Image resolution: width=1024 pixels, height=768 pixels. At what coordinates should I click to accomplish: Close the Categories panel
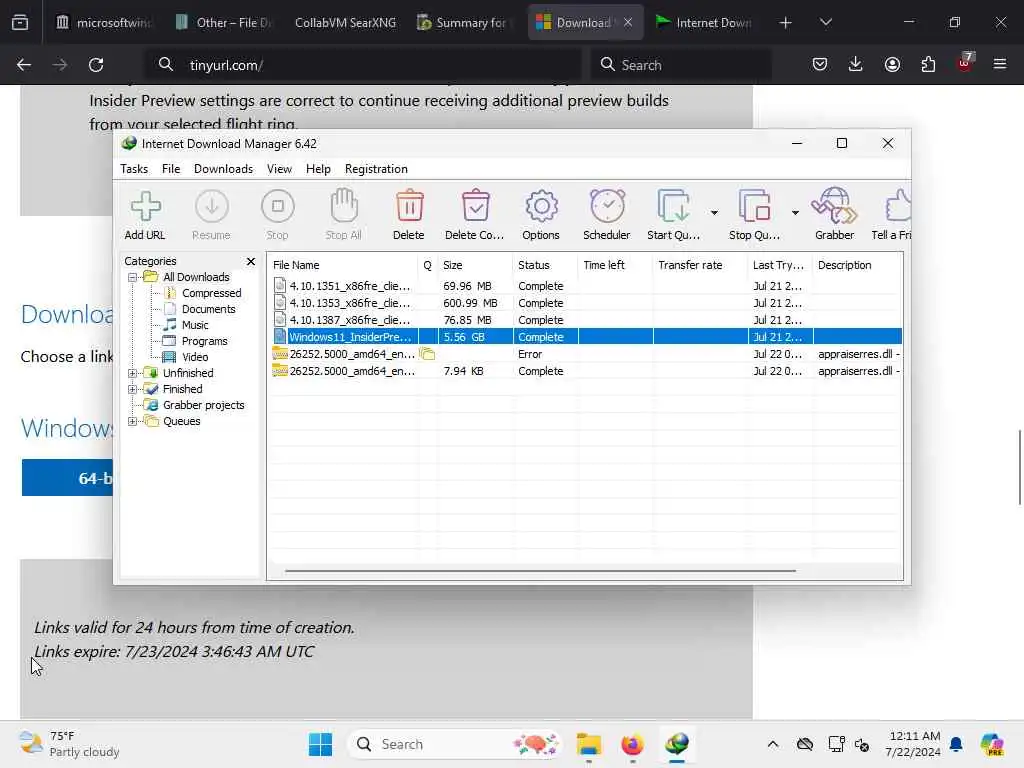click(251, 261)
